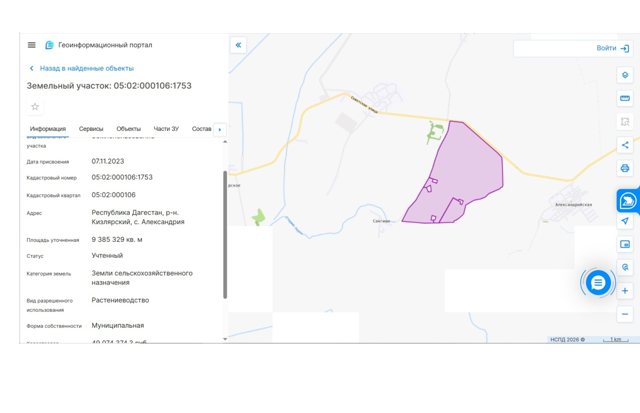The width and height of the screenshot is (640, 413).
Task: Print the map
Action: point(624,168)
